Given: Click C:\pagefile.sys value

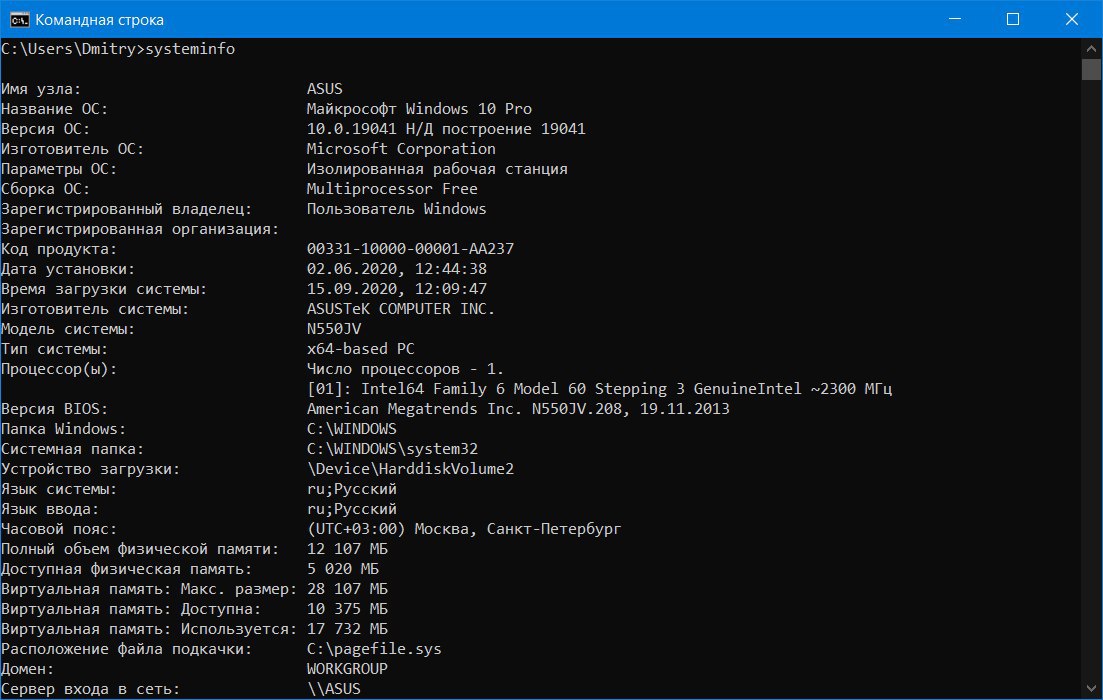Looking at the screenshot, I should click(374, 649).
